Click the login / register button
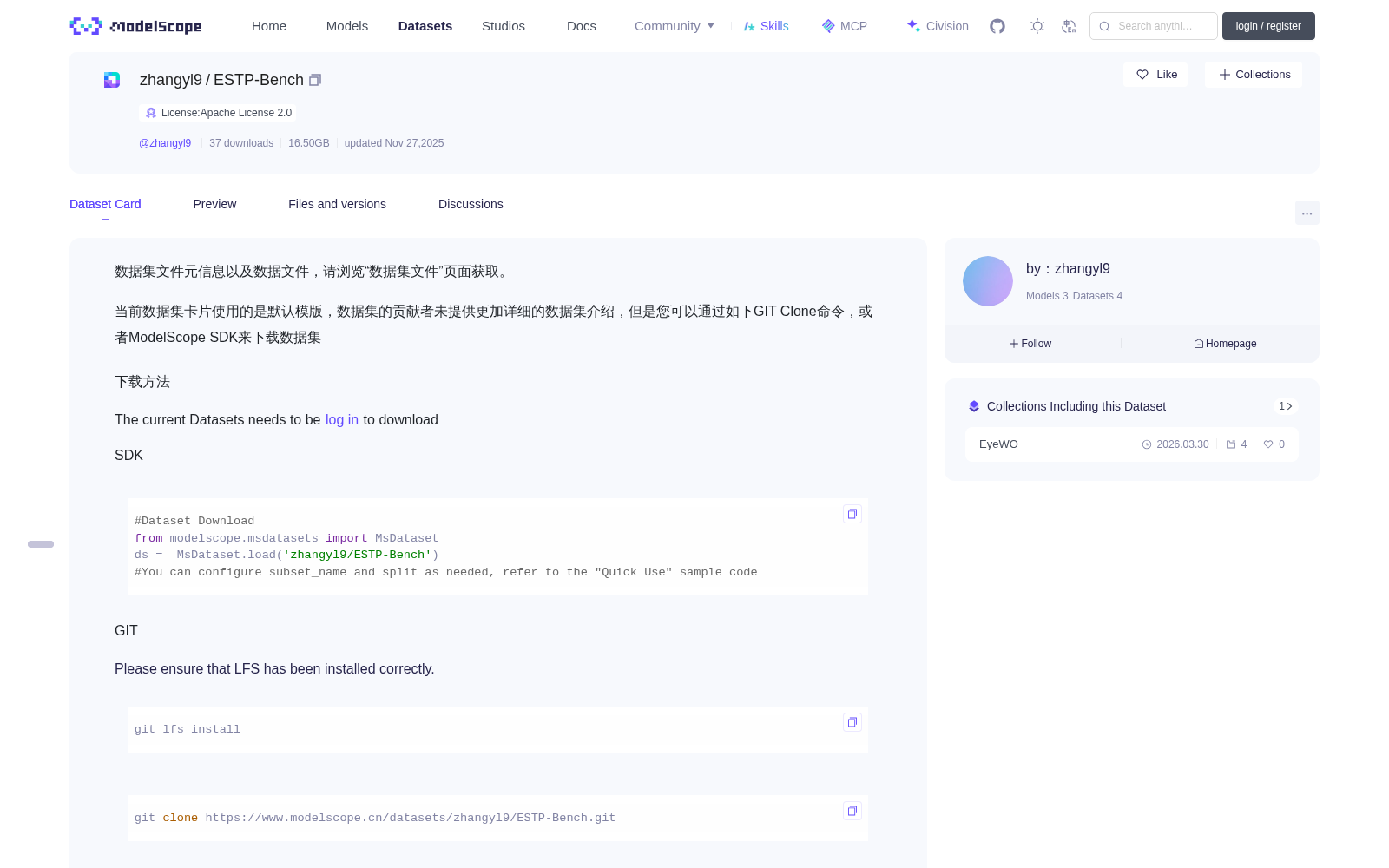Screen dimensions: 1389x868 pos(1268,26)
